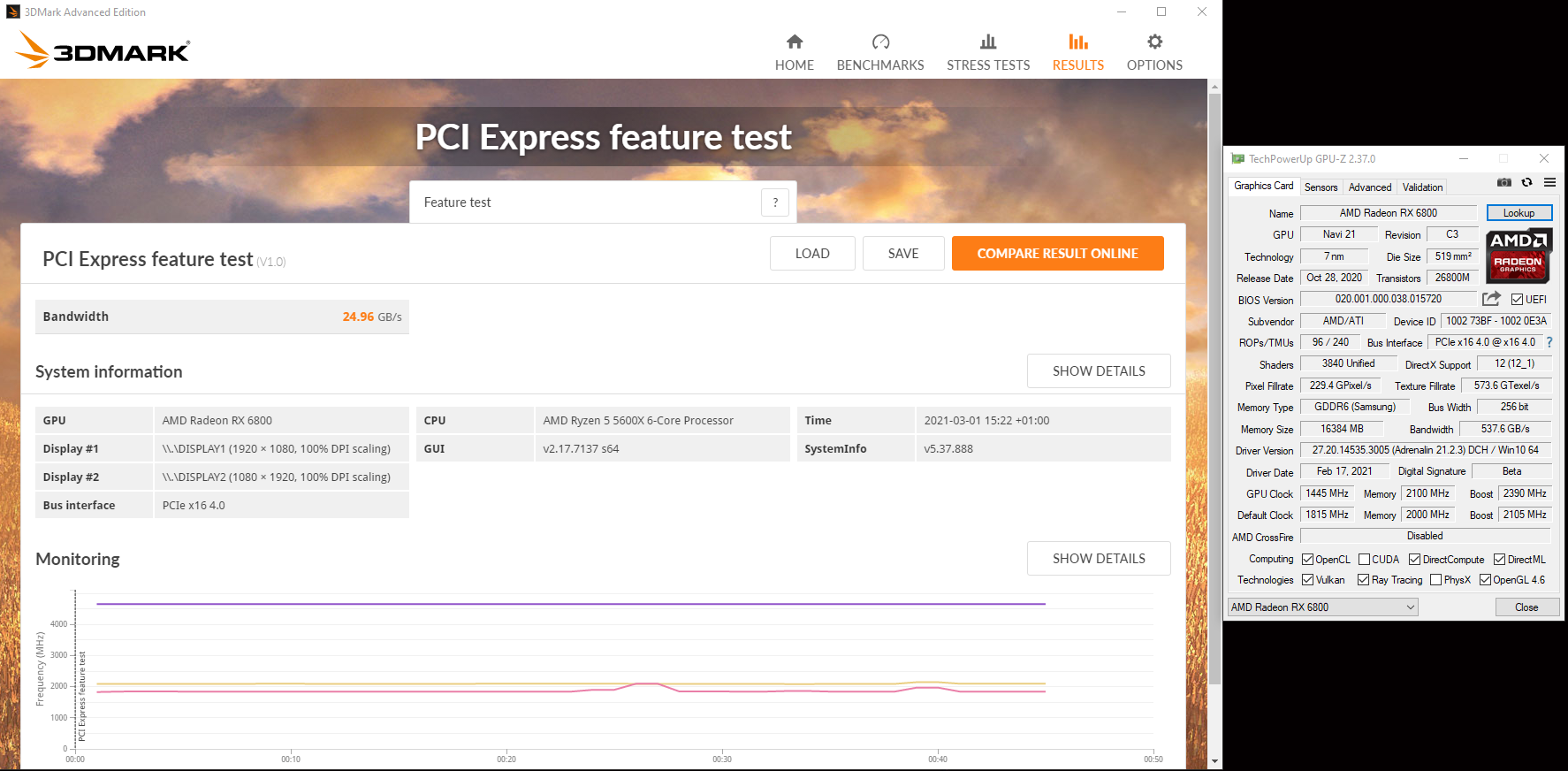Click the question mark help button in Feature test
1568x771 pixels.
click(775, 202)
